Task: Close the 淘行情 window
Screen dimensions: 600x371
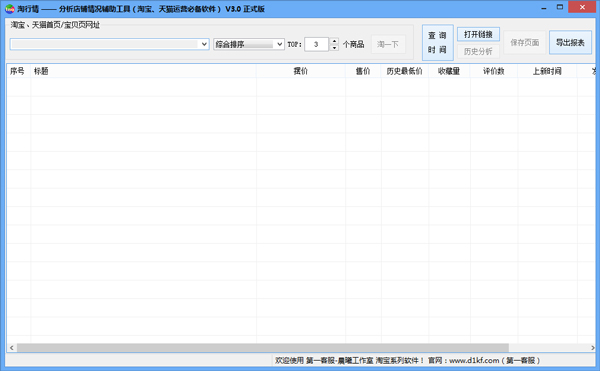Action: tap(582, 7)
